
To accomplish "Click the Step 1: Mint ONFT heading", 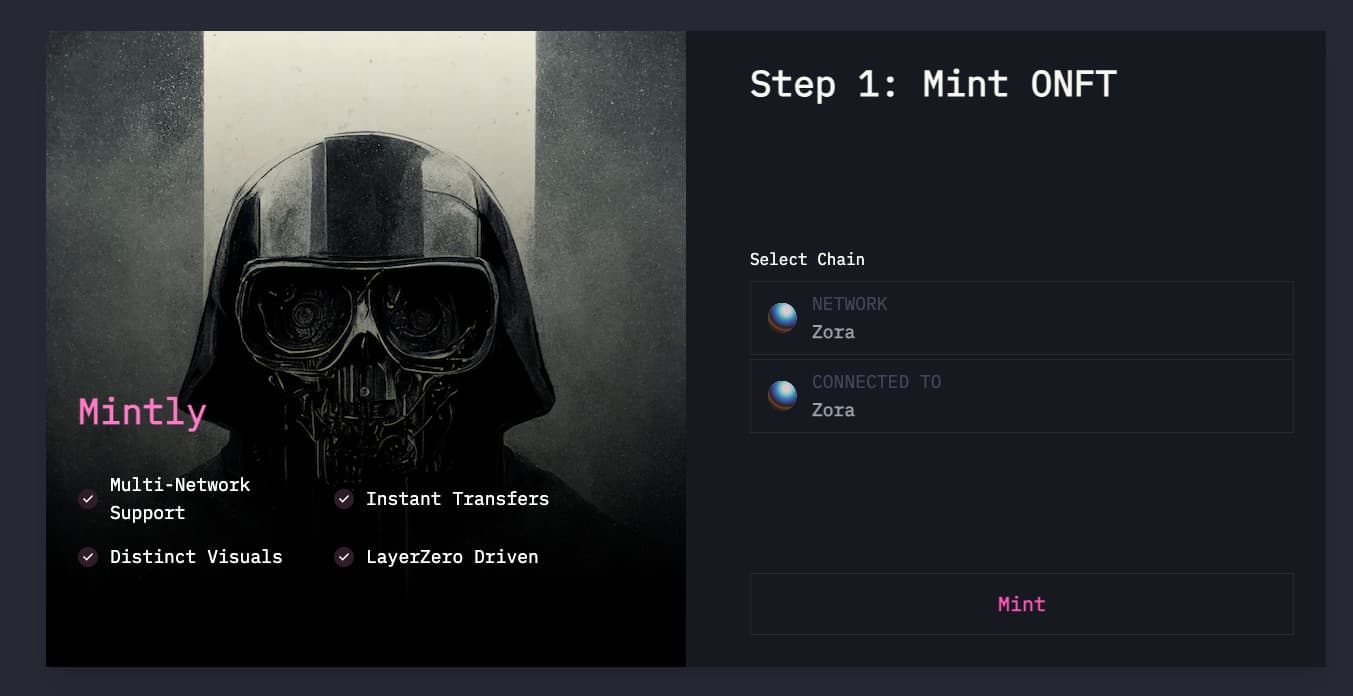I will click(933, 84).
